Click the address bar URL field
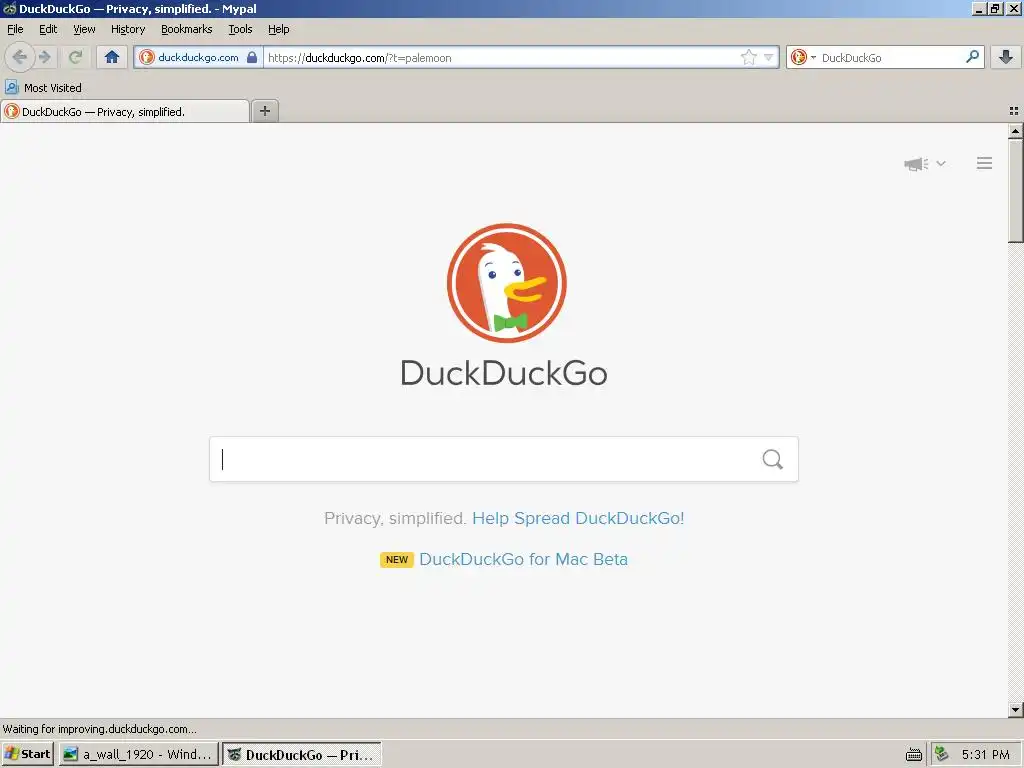 pos(502,57)
